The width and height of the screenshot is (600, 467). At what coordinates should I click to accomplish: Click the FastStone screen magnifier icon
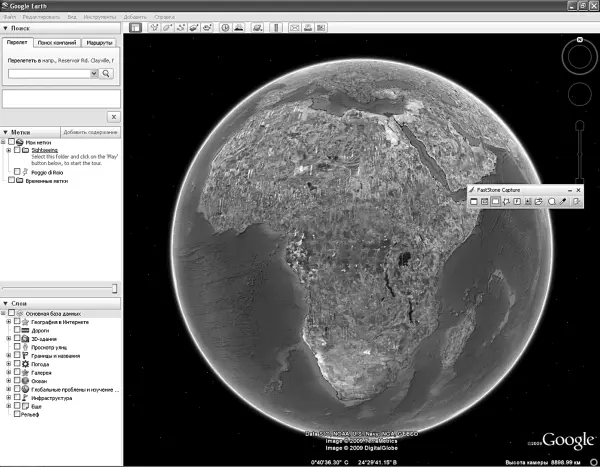click(x=551, y=201)
